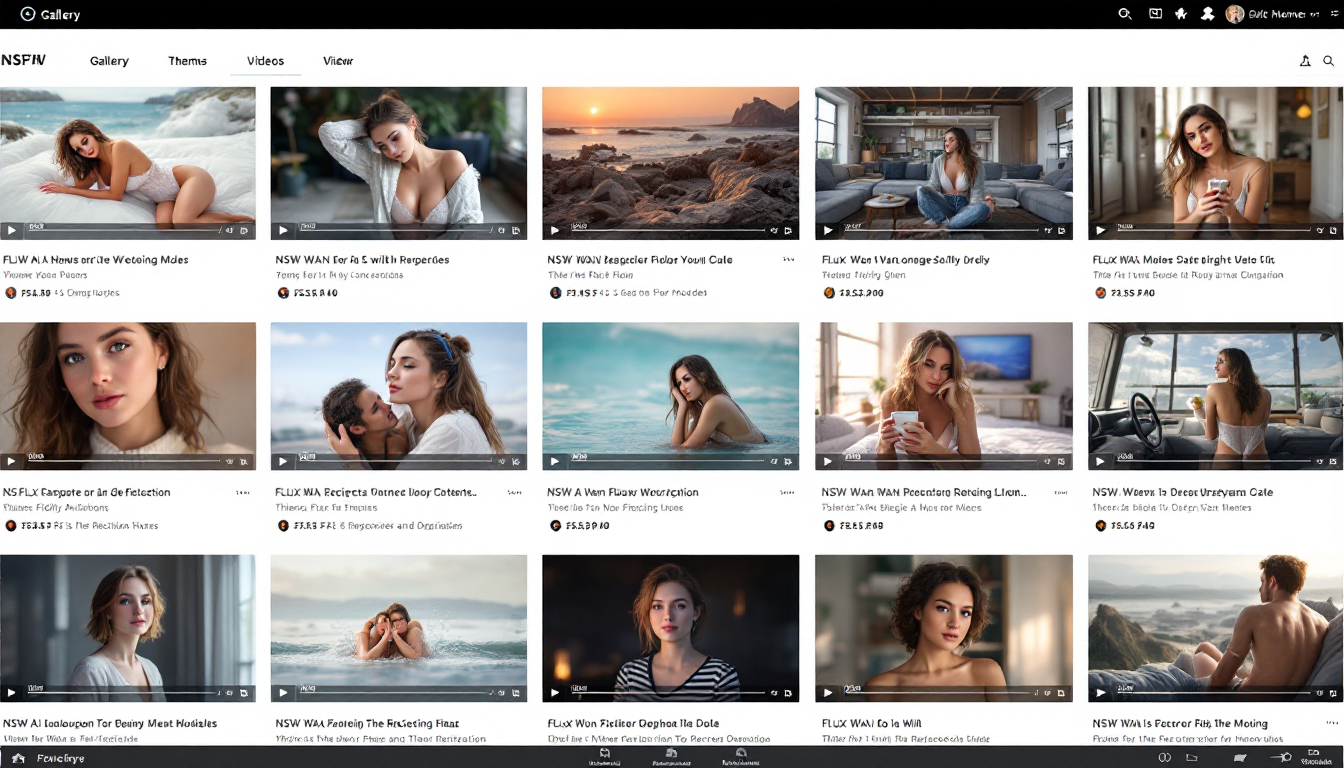The width and height of the screenshot is (1344, 768).
Task: Open search from the top black bar
Action: tap(1125, 14)
